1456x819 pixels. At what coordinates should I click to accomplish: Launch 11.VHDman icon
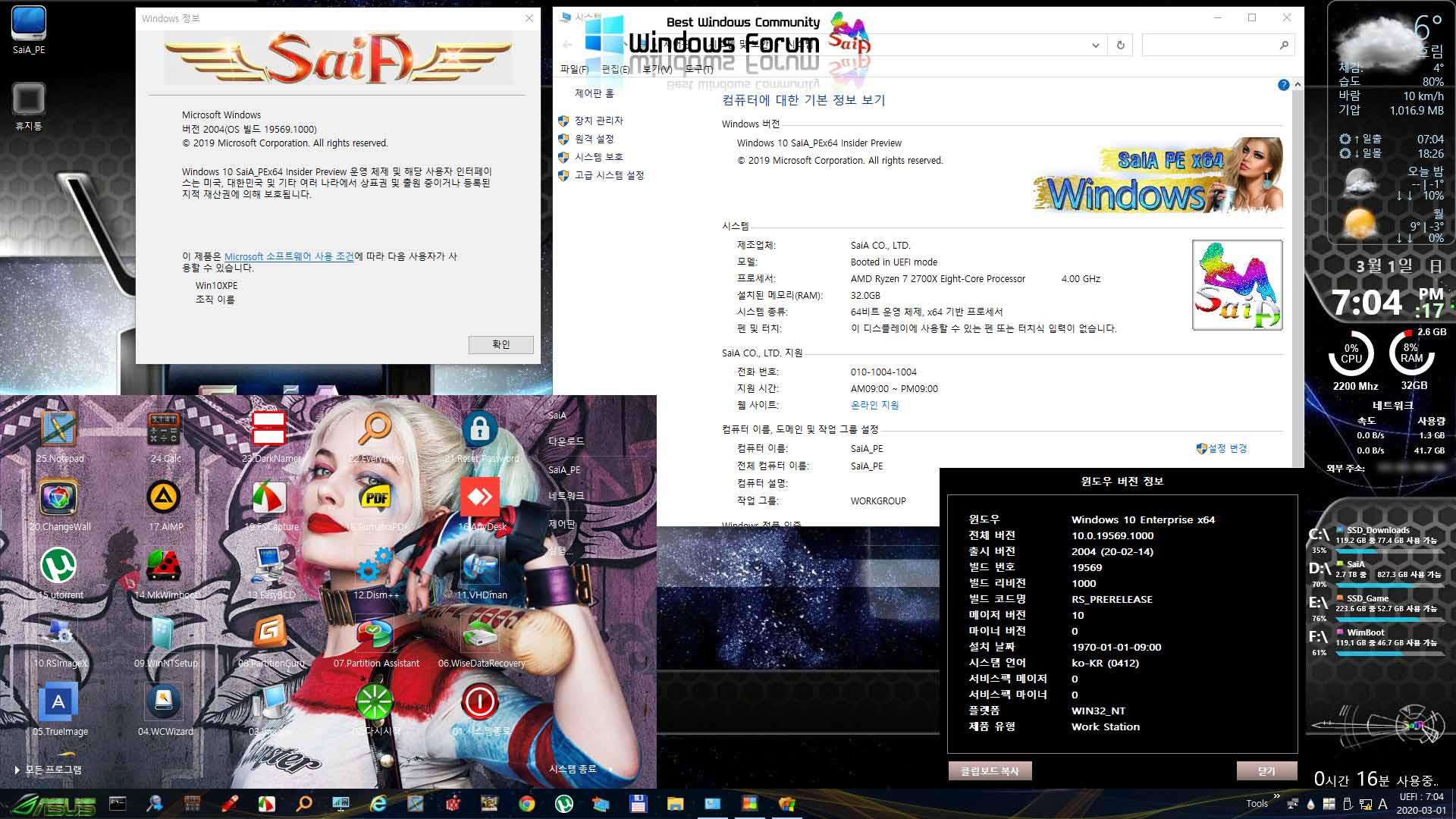[x=480, y=566]
